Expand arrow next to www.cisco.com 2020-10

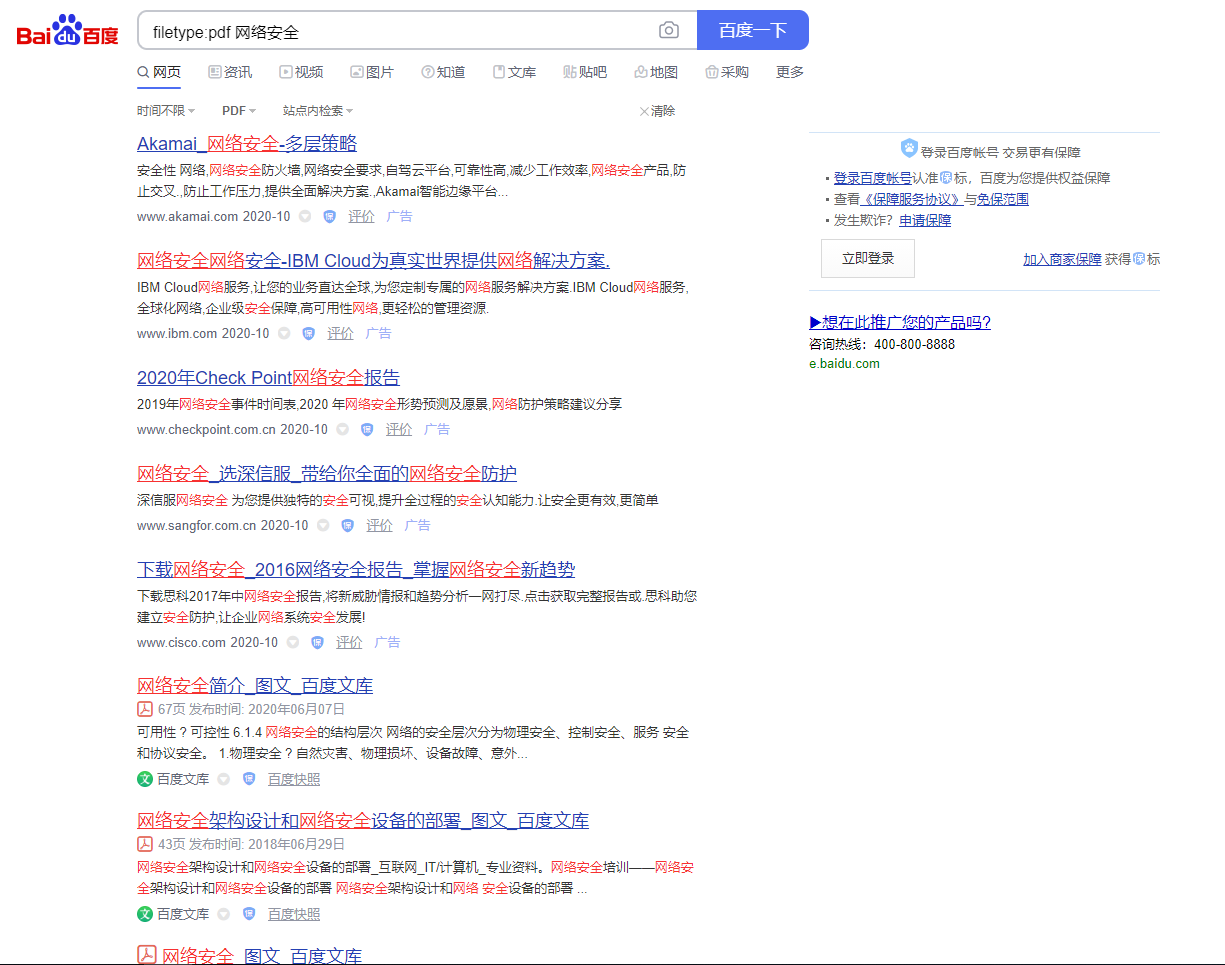(x=293, y=642)
